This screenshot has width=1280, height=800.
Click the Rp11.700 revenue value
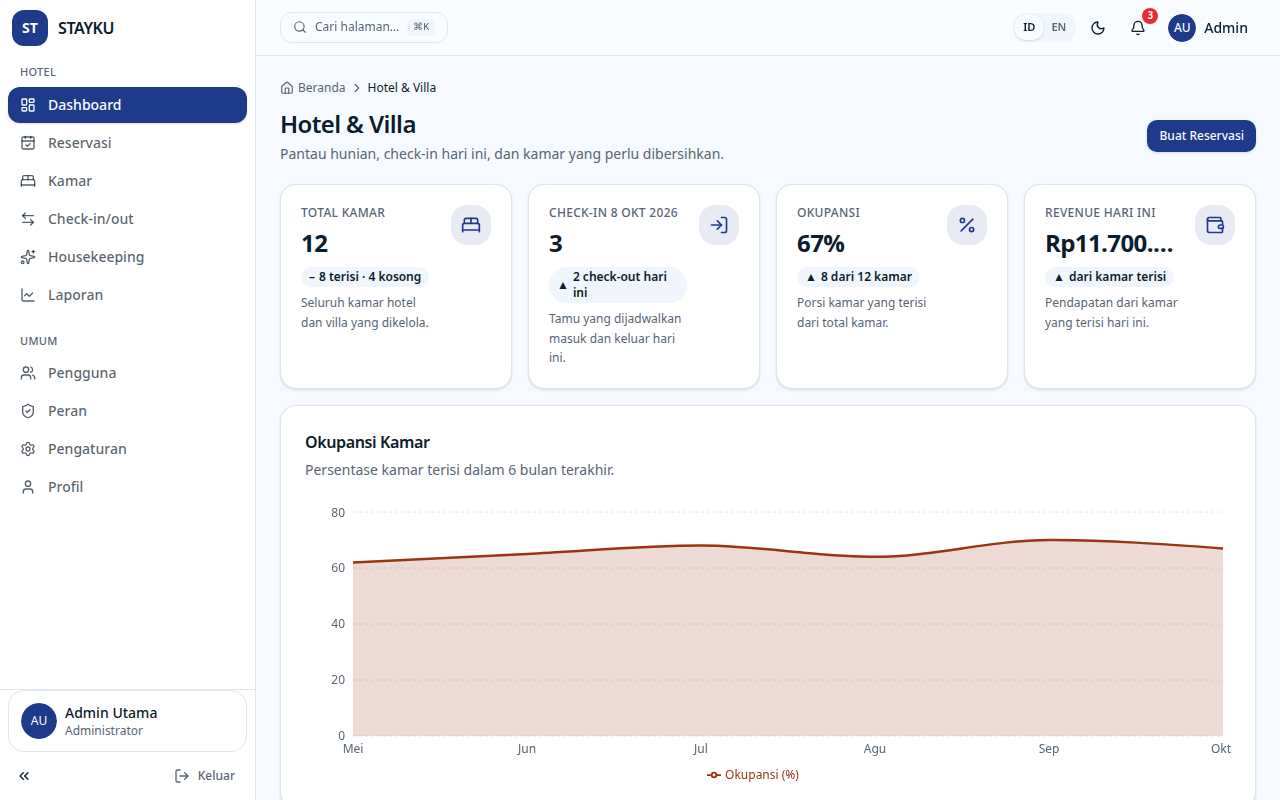pyautogui.click(x=1110, y=244)
